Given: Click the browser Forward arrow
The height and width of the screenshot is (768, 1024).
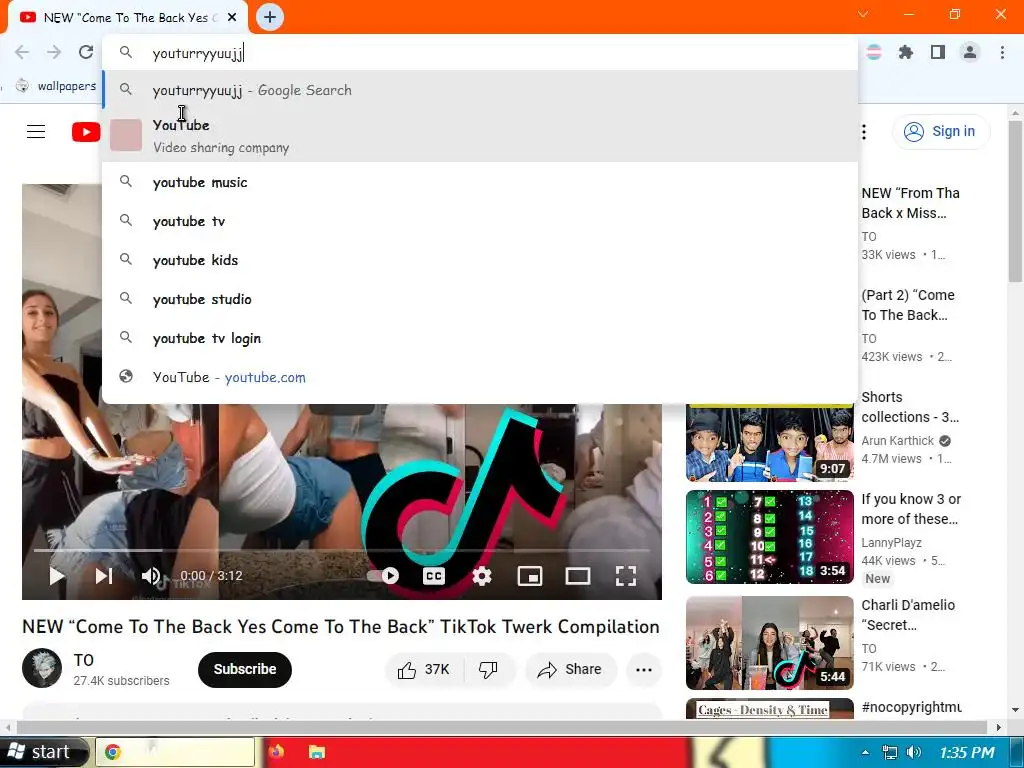Looking at the screenshot, I should [54, 52].
